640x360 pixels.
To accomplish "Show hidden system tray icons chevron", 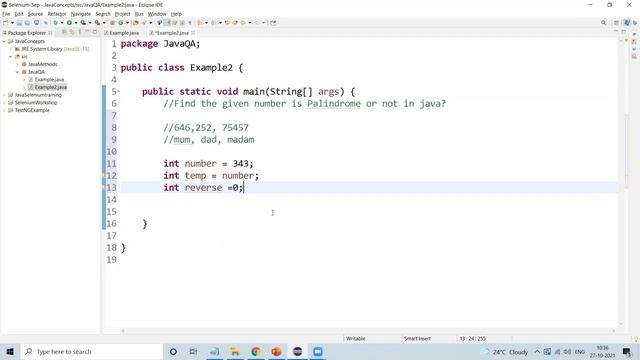I will 537,351.
